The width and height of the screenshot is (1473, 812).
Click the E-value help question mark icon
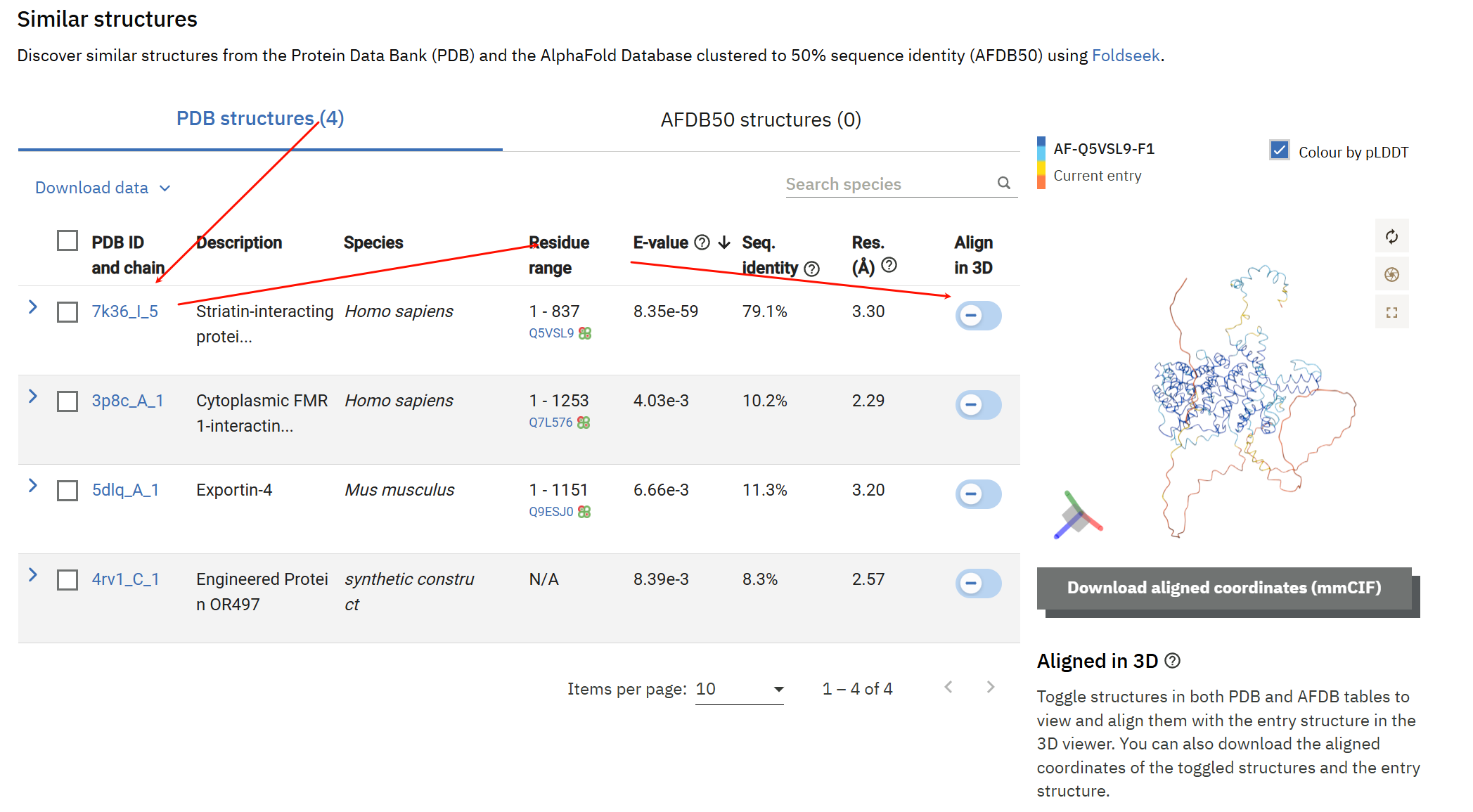[x=702, y=243]
